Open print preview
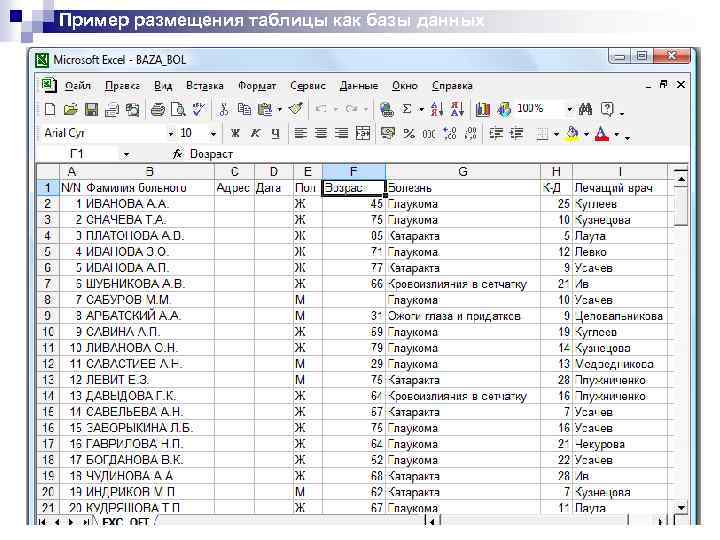The width and height of the screenshot is (720, 540). click(178, 109)
